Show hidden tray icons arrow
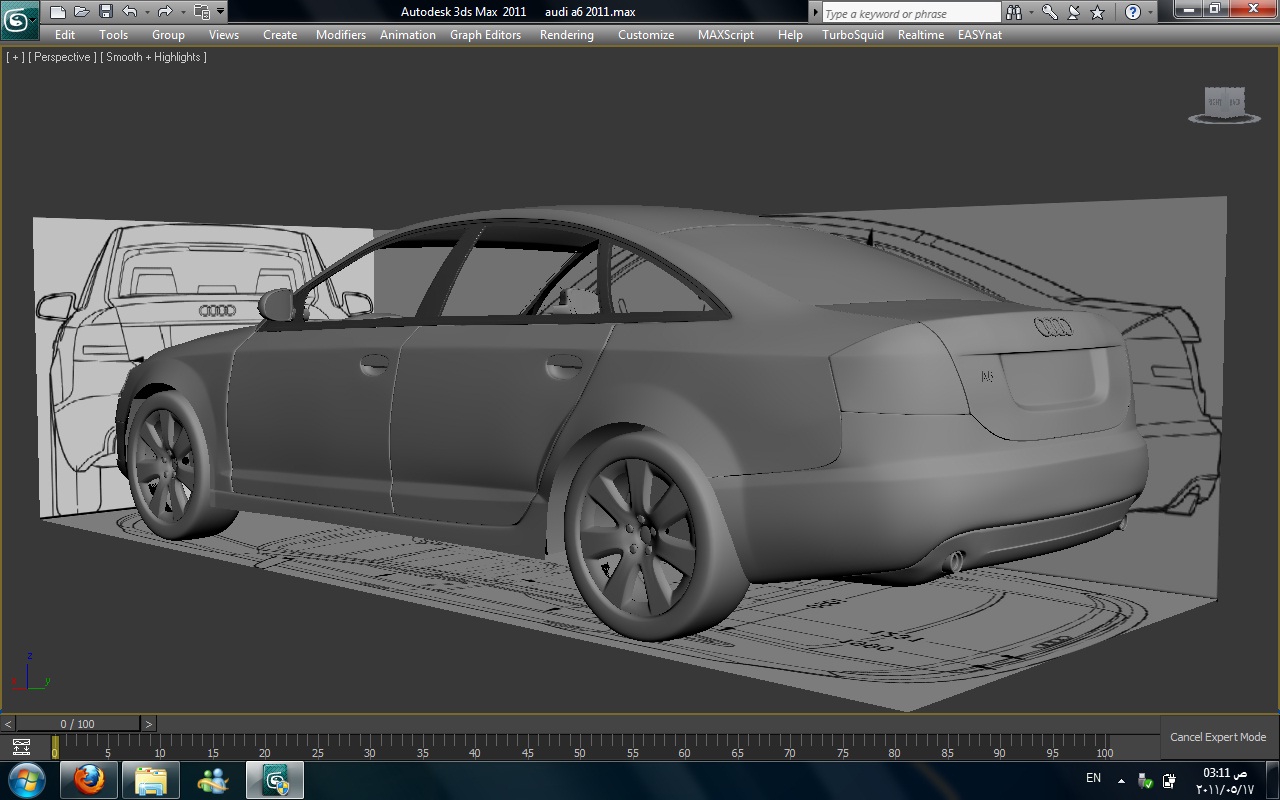This screenshot has width=1280, height=800. click(x=1121, y=781)
